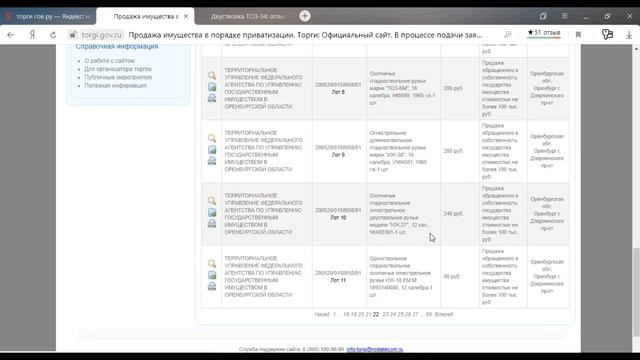Screen dimensions: 640x360
Task: Click the 240 руб price in Лот 10 row
Action: pos(453,214)
